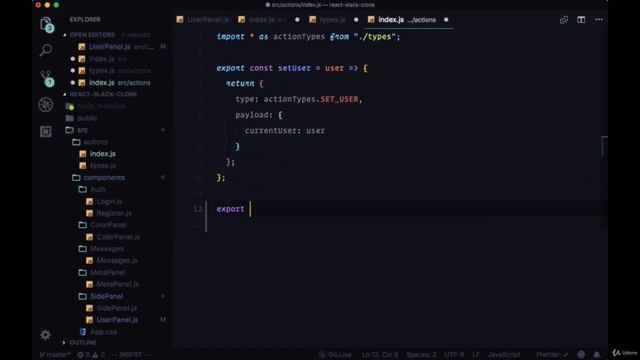The width and height of the screenshot is (640, 360).
Task: Open types.js under the actions folder
Action: pos(103,166)
